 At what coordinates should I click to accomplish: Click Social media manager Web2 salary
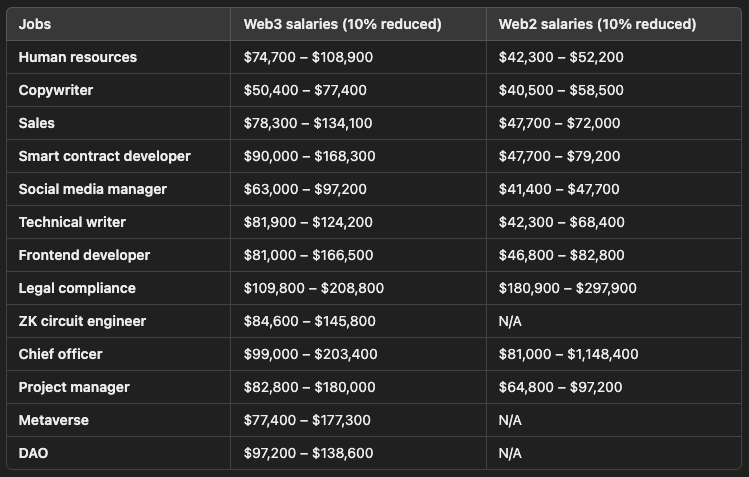(x=559, y=189)
